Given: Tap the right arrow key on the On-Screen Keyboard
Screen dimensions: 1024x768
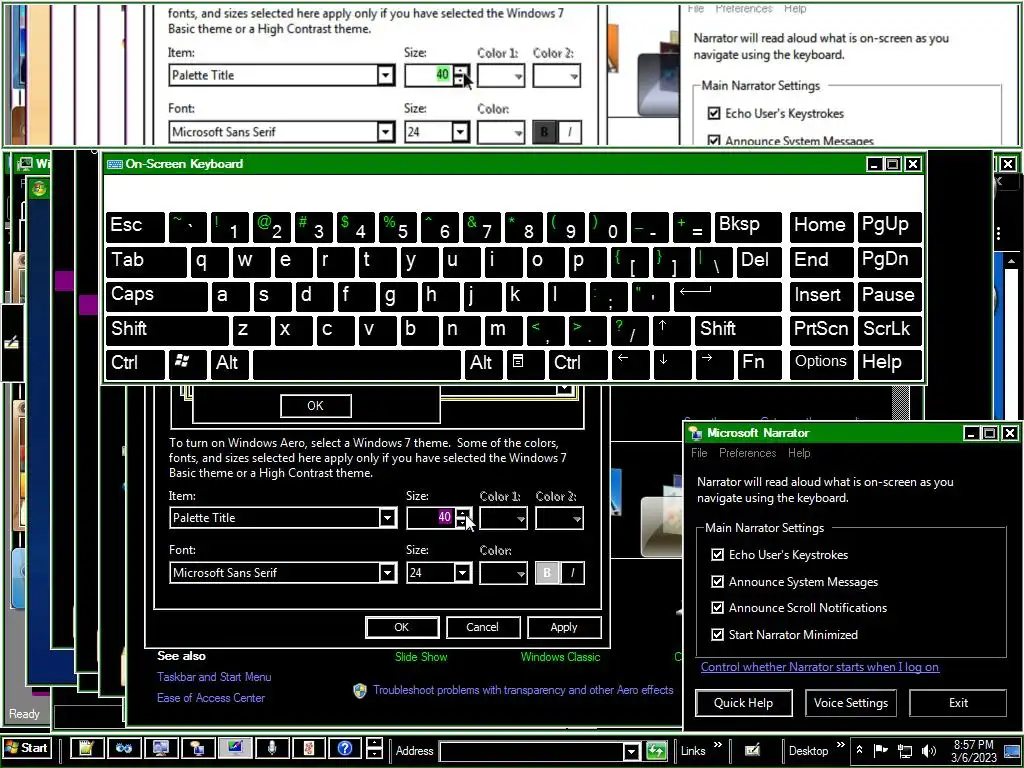Looking at the screenshot, I should coord(714,364).
